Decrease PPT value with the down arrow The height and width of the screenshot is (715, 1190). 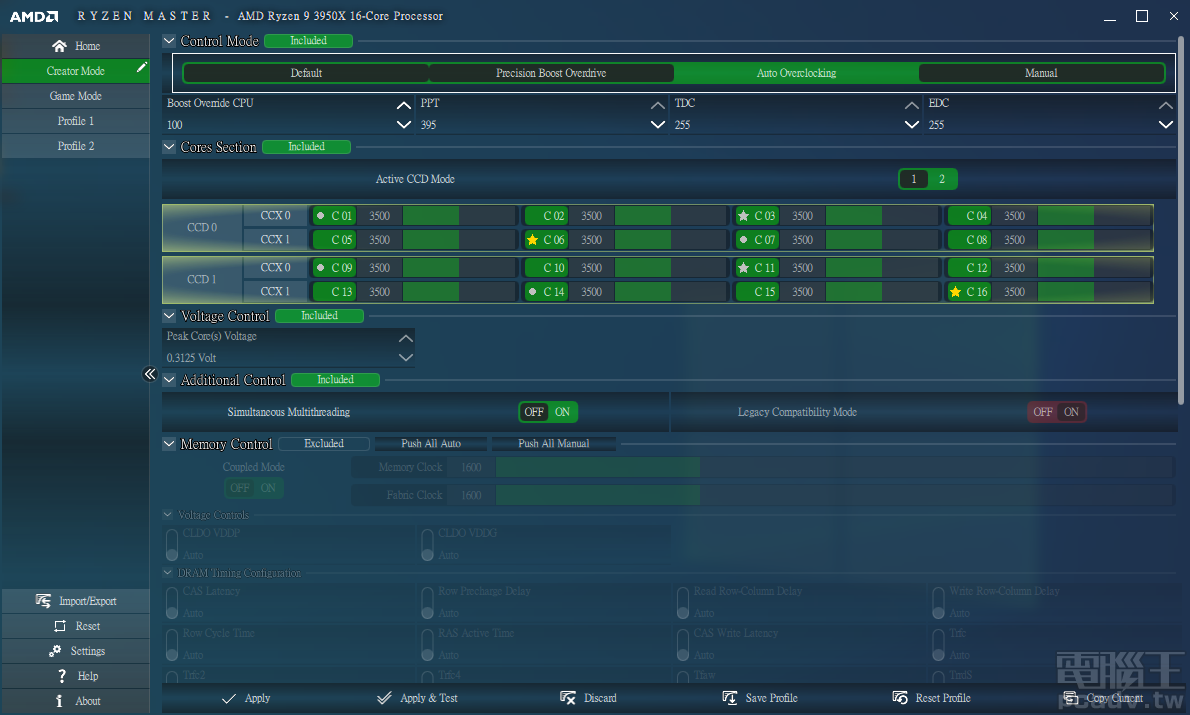(x=657, y=125)
